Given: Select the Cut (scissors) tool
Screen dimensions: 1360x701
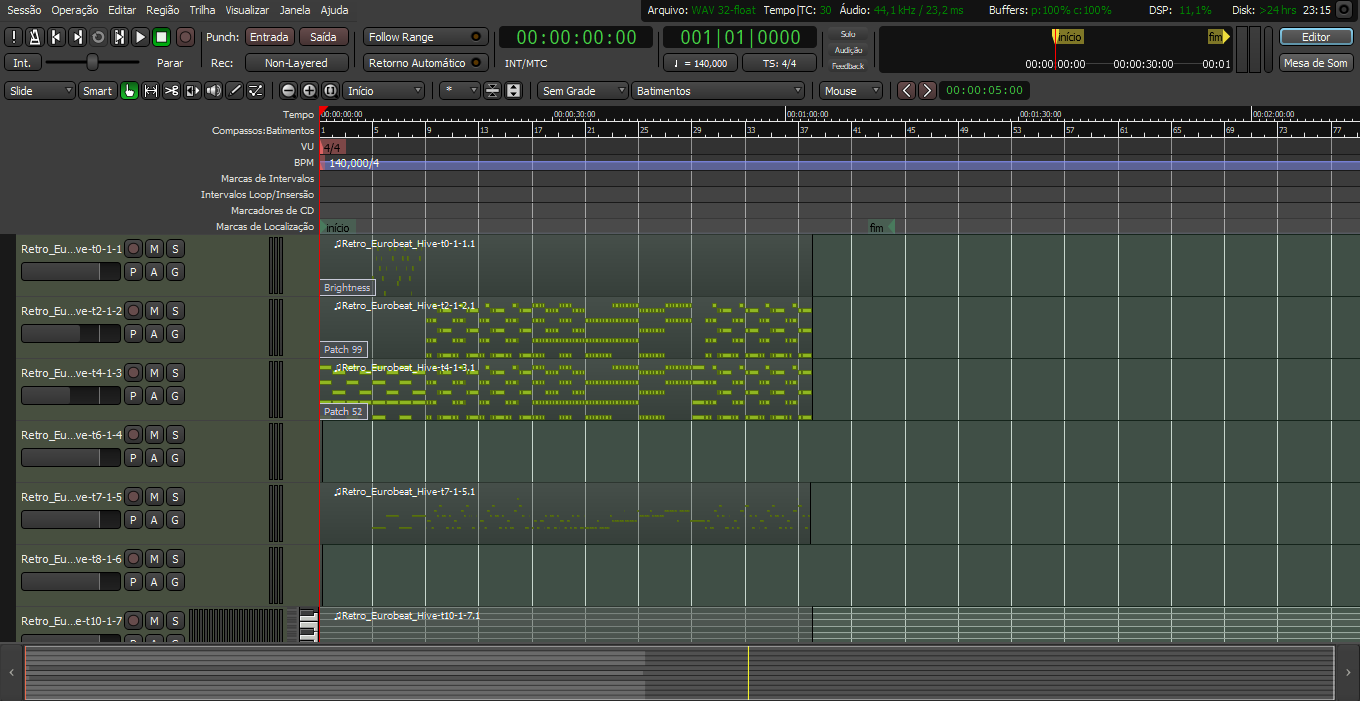Looking at the screenshot, I should (171, 90).
